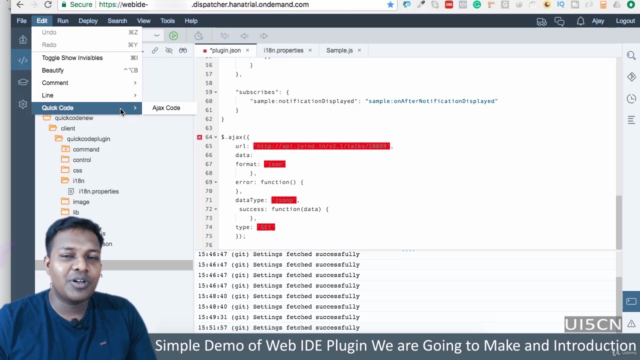Open the Deploy menu

pyautogui.click(x=88, y=21)
